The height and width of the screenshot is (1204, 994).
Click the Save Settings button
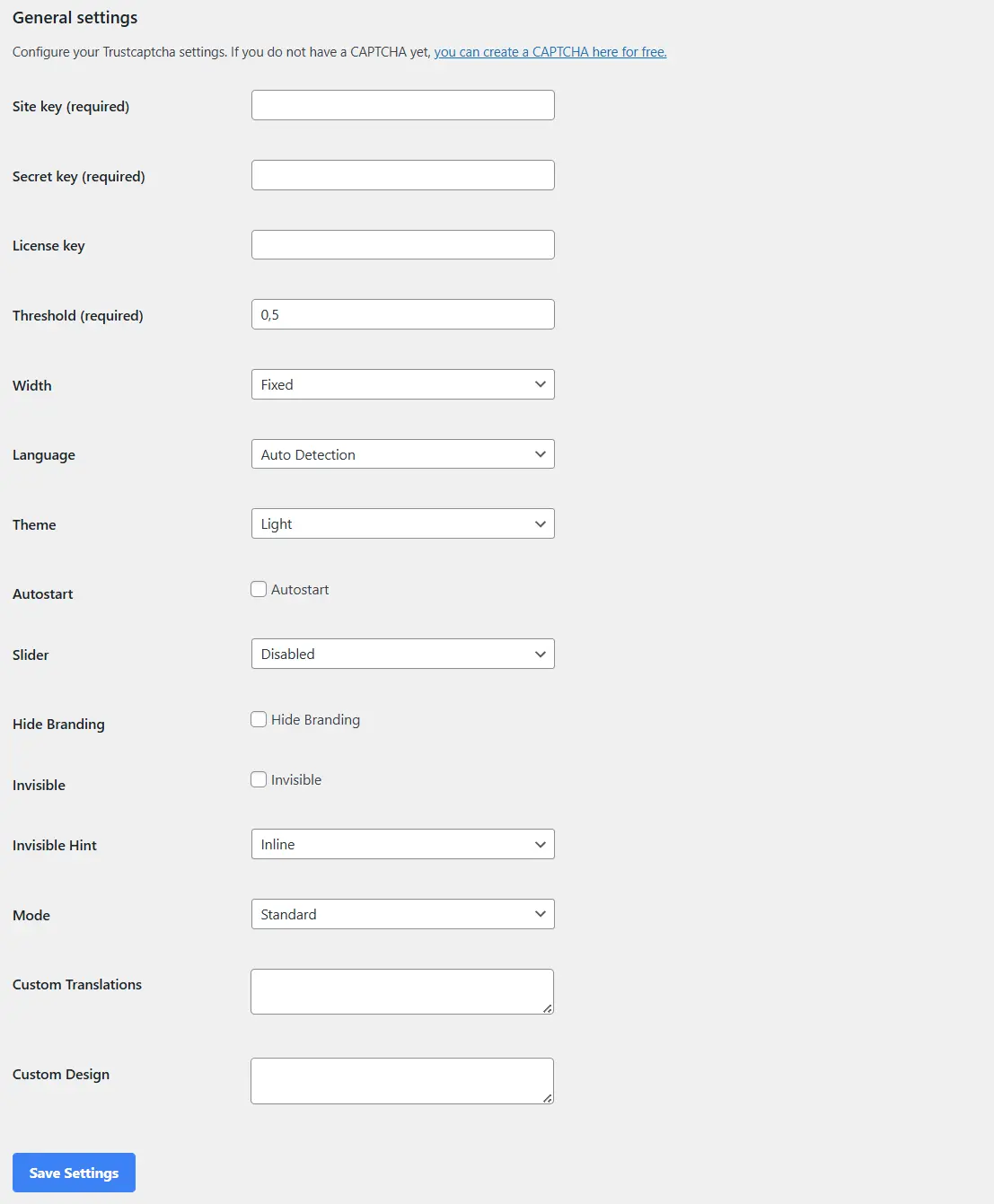coord(74,1173)
